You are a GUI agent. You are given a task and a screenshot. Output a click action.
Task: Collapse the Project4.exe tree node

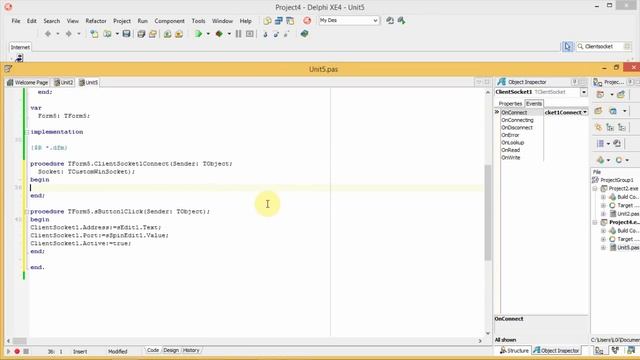point(595,222)
